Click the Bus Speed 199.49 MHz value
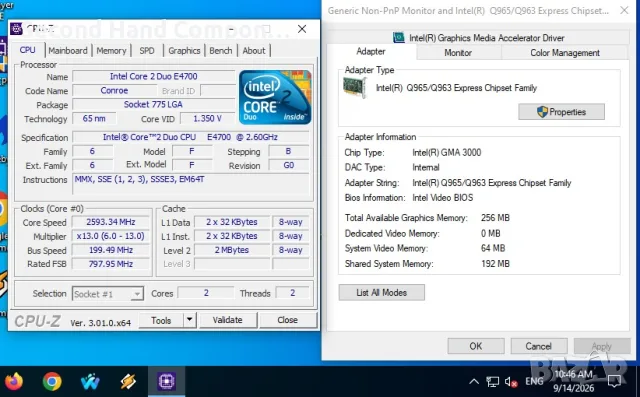The height and width of the screenshot is (397, 640). pyautogui.click(x=111, y=250)
